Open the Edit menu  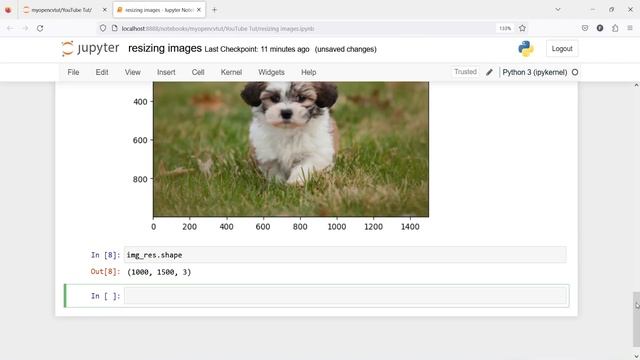coord(102,72)
